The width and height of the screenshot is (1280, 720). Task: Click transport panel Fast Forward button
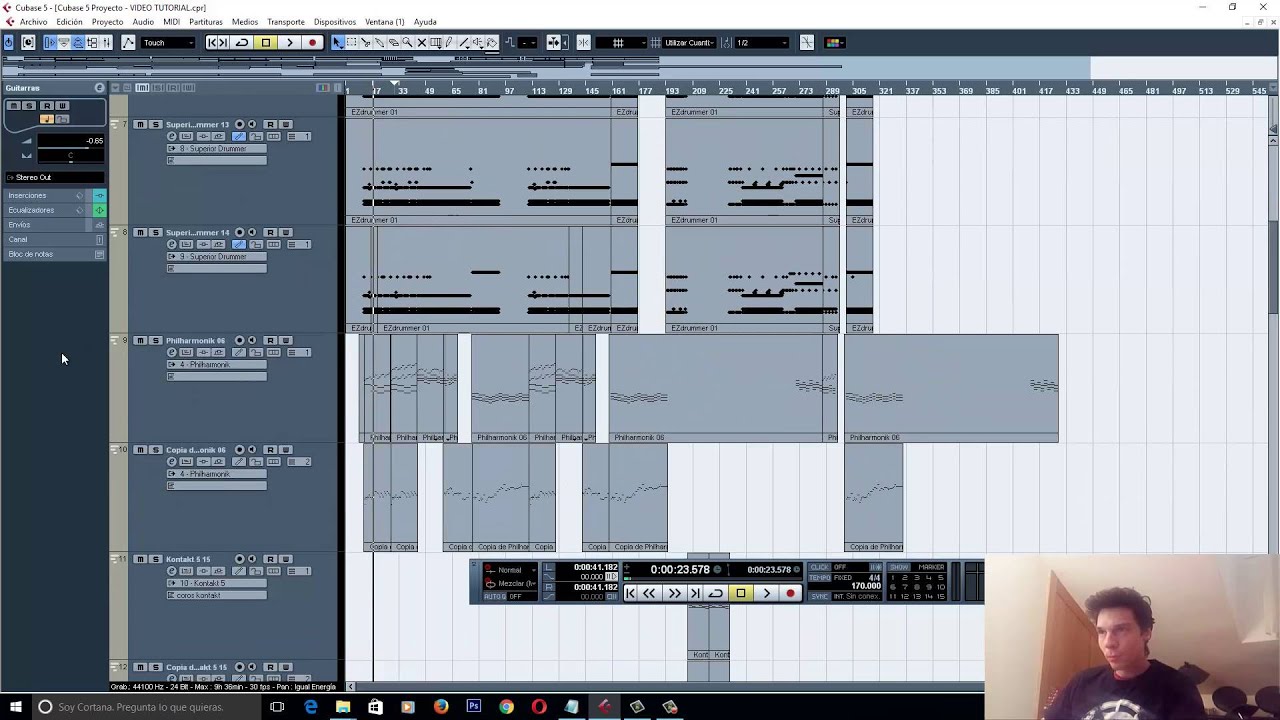point(674,593)
